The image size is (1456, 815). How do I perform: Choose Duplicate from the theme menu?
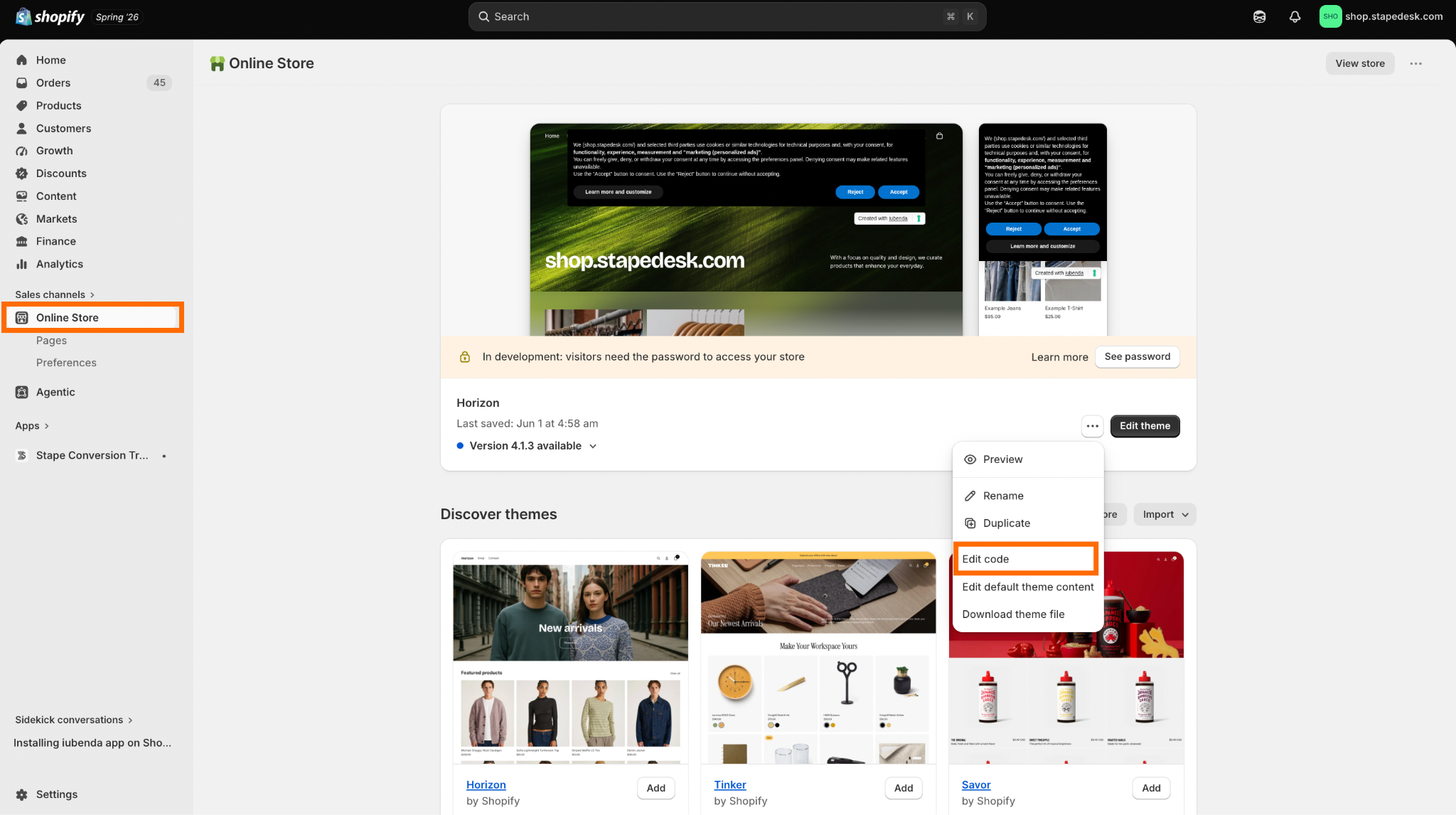[x=1028, y=523]
